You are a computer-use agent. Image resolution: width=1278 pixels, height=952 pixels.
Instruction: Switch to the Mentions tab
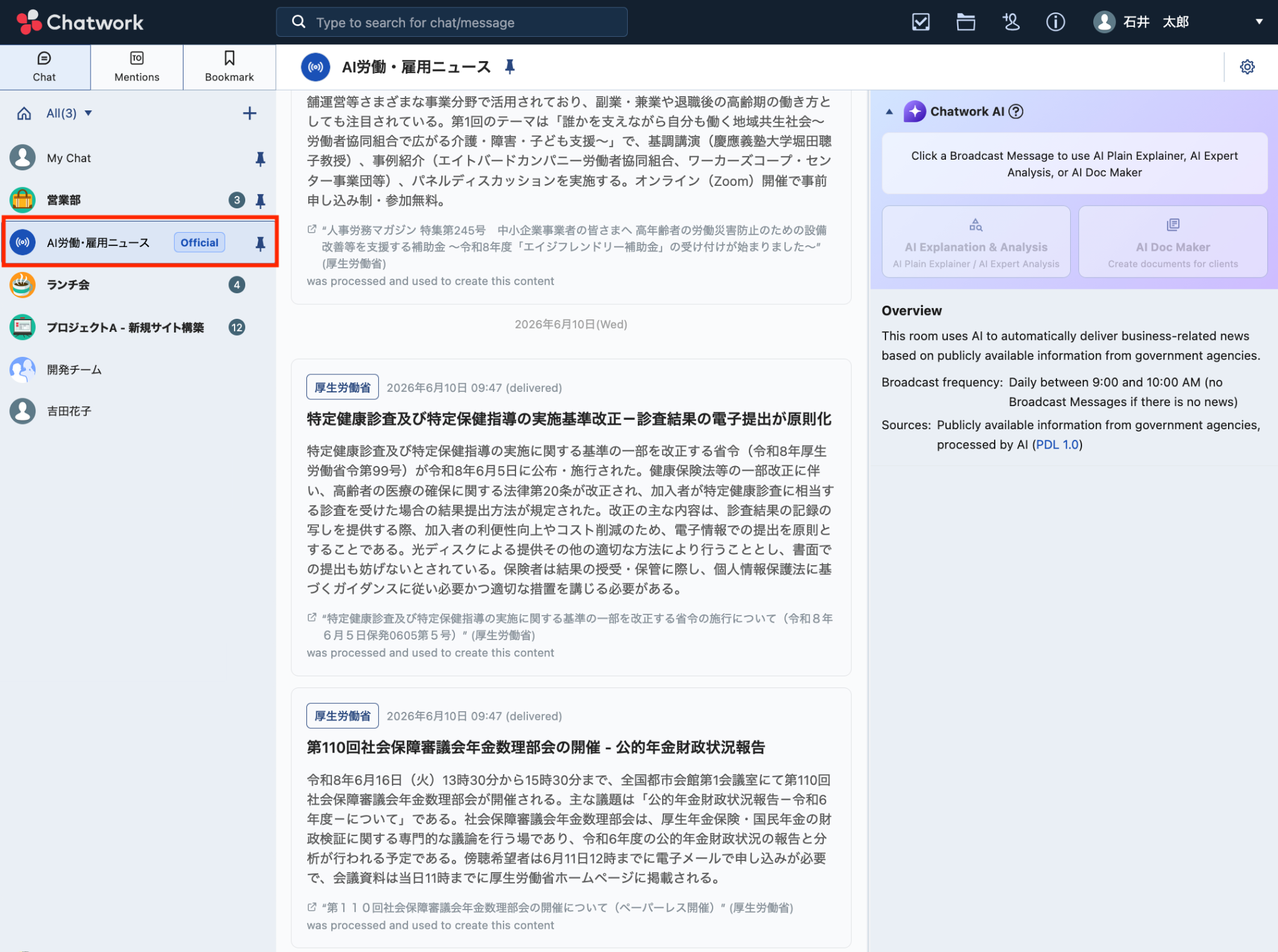[137, 67]
